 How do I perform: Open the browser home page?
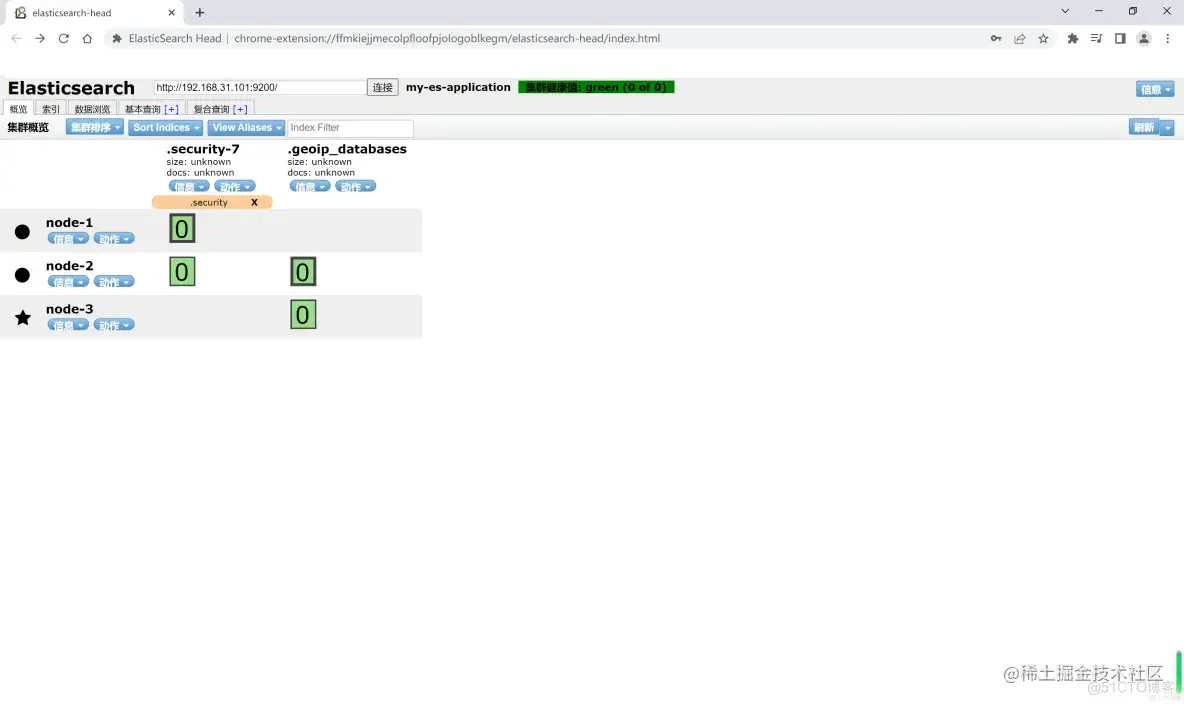point(88,39)
